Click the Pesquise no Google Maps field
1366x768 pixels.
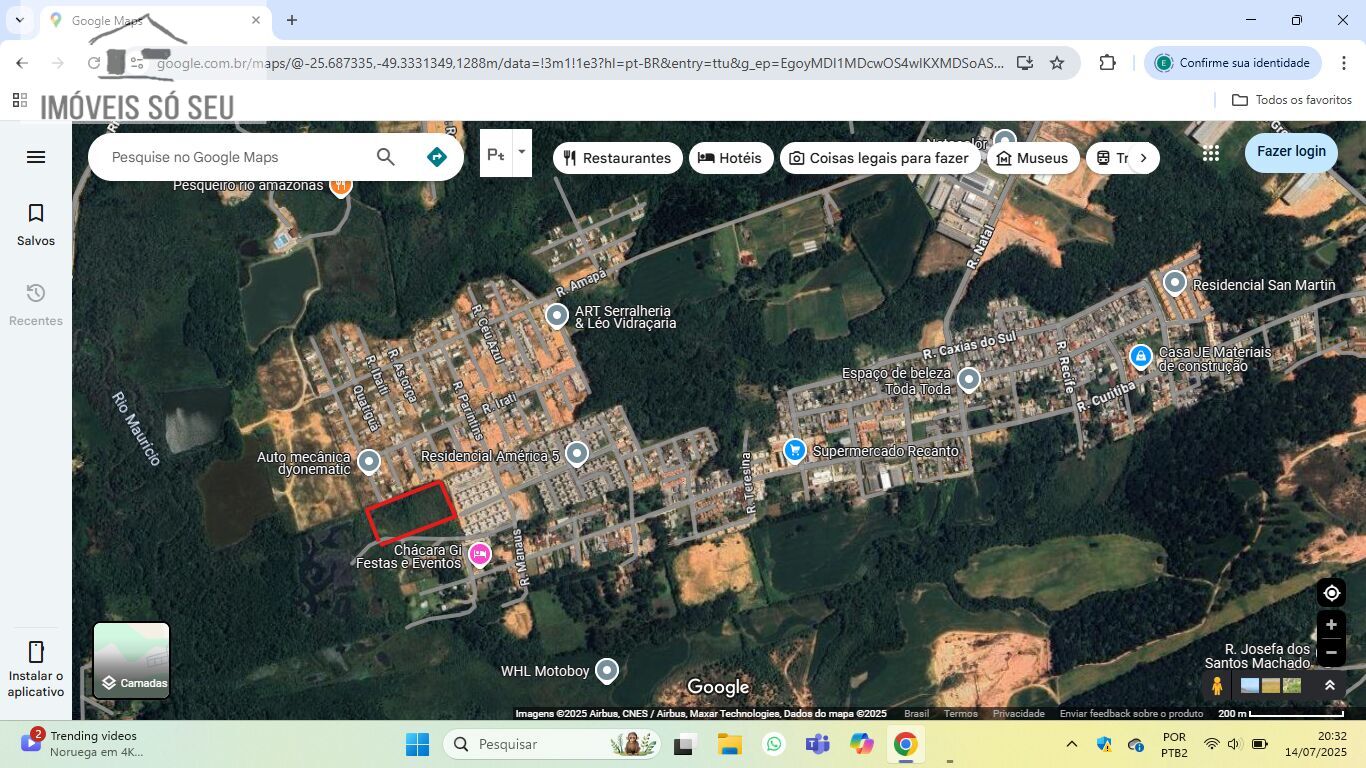pyautogui.click(x=235, y=157)
